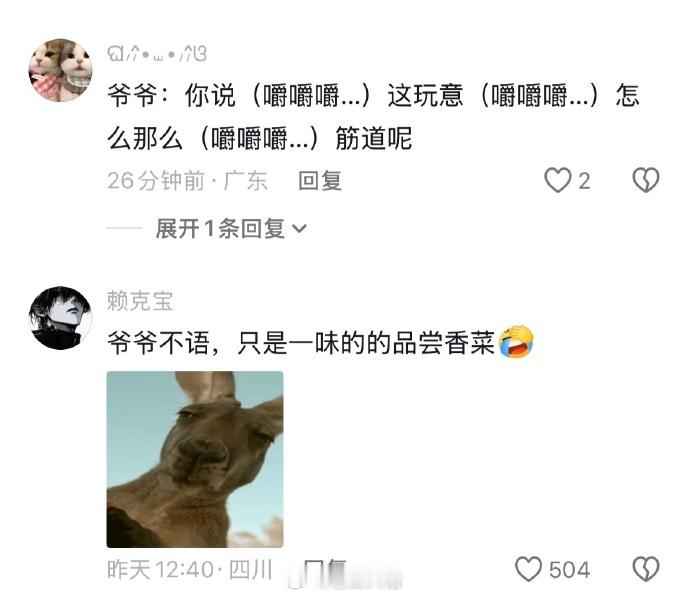The image size is (690, 597).
Task: Open the kaomoji username above first comment
Action: coord(157,53)
